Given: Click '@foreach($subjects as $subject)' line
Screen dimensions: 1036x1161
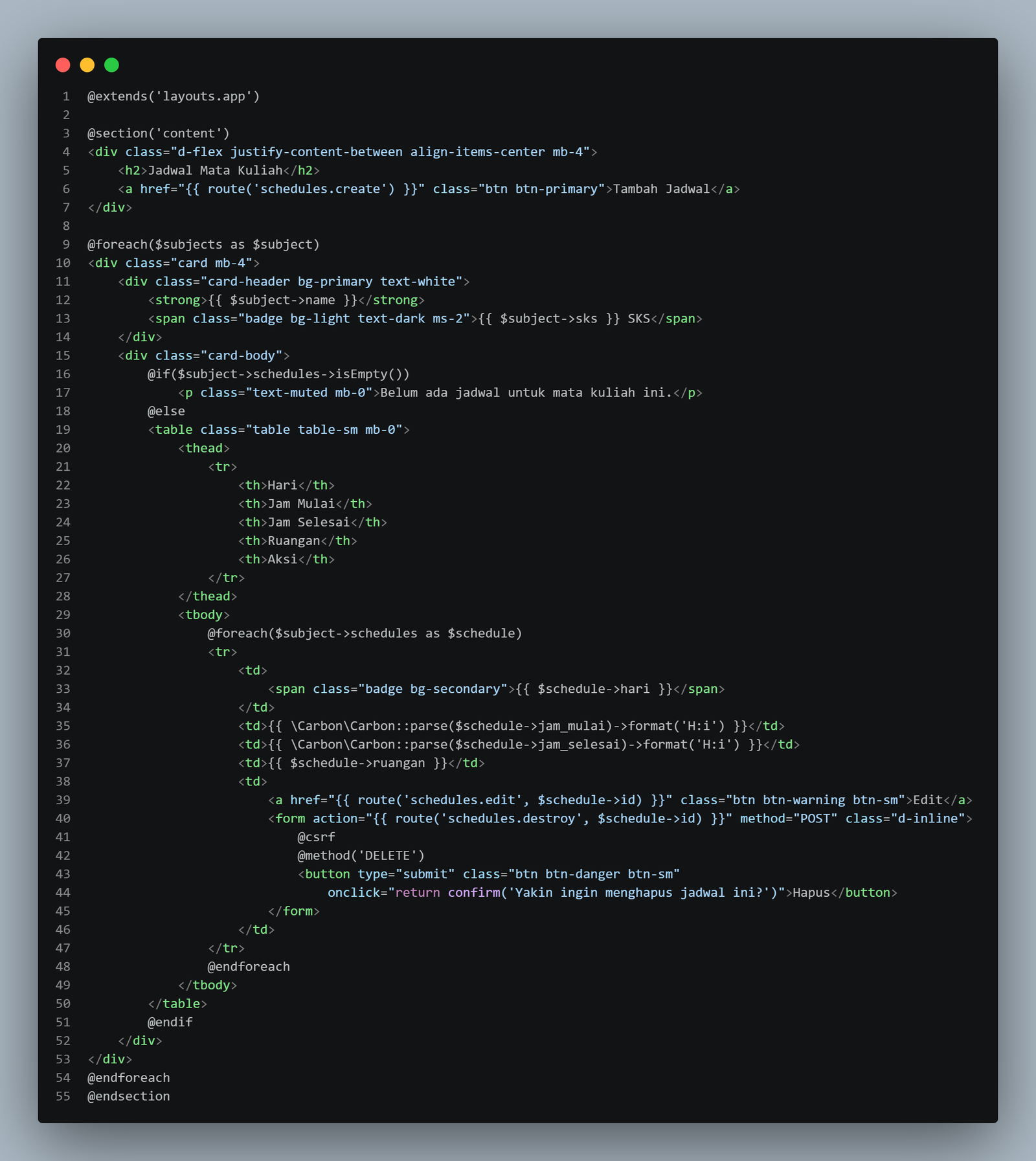Looking at the screenshot, I should click(x=203, y=245).
